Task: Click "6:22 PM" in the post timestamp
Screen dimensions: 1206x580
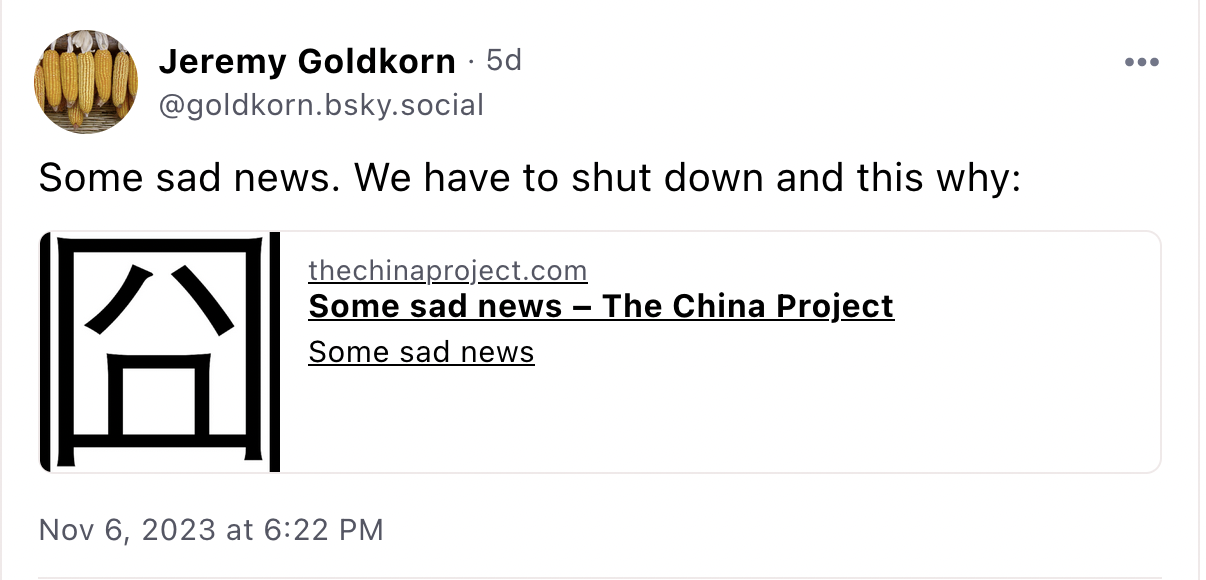Action: point(322,529)
